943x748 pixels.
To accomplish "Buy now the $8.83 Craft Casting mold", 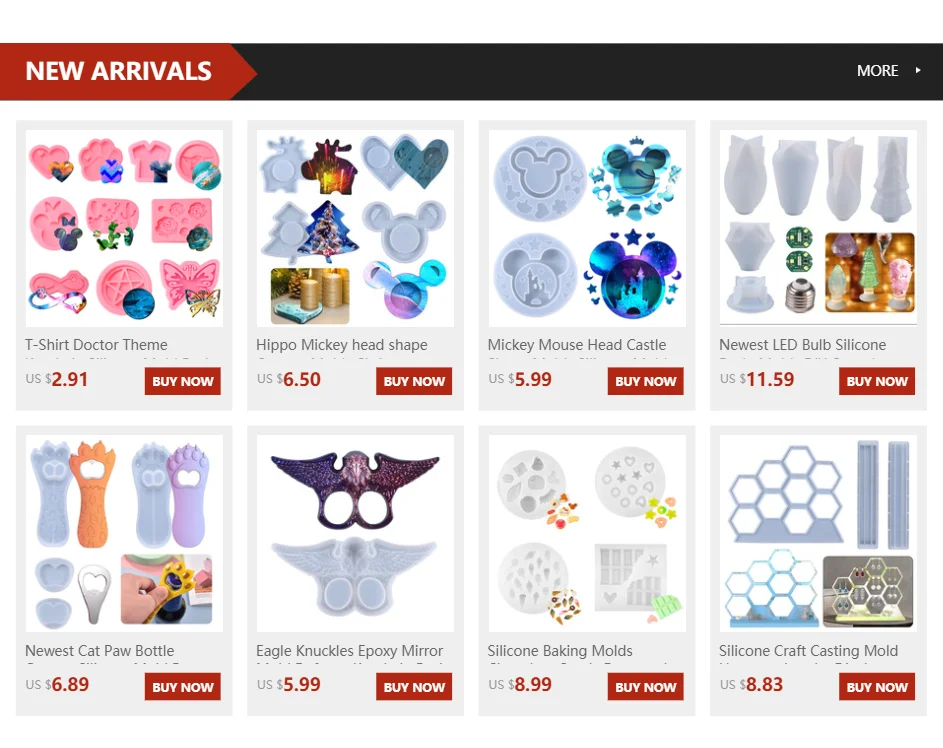I will tap(877, 687).
